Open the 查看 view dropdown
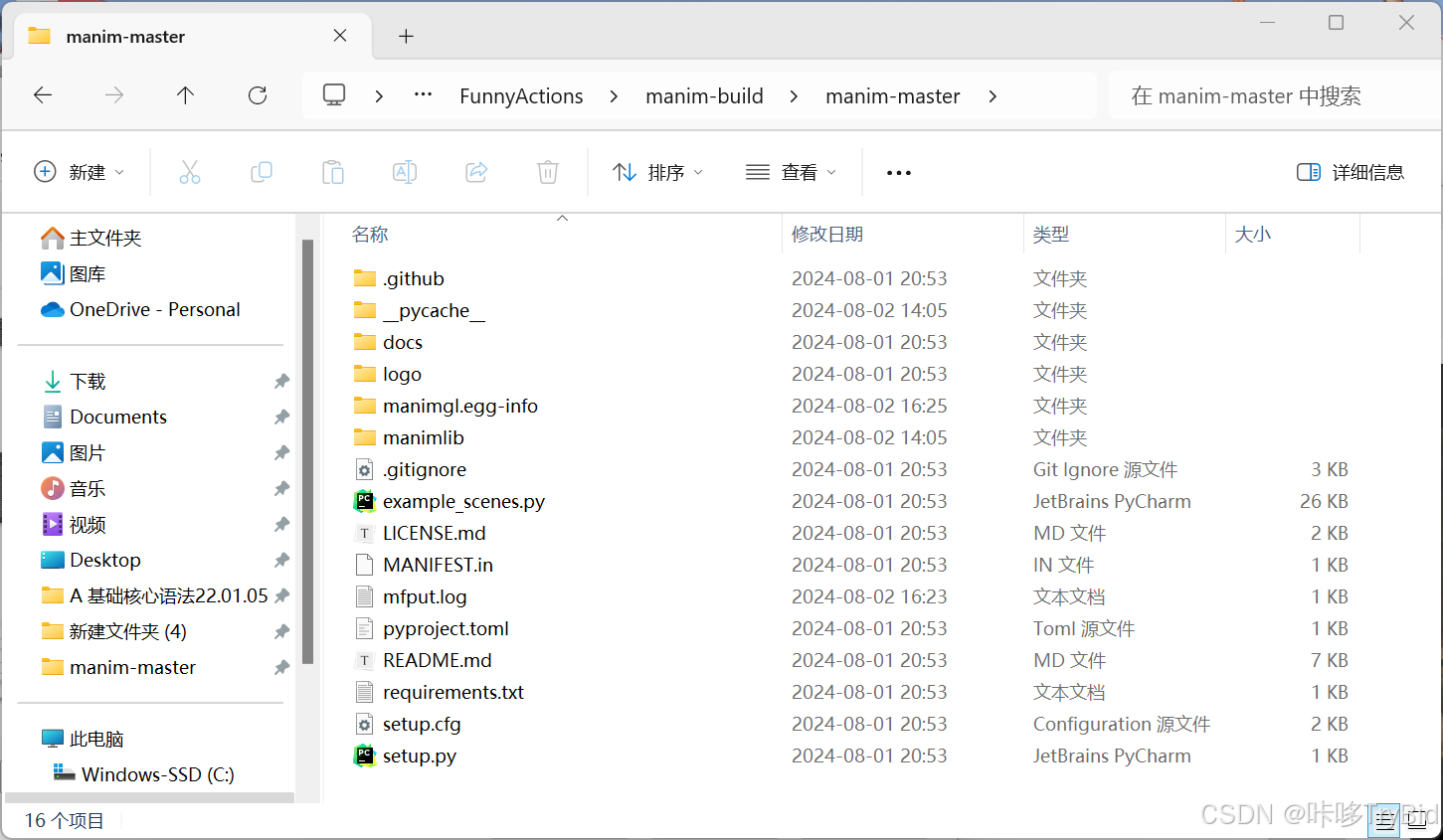The height and width of the screenshot is (840, 1443). click(x=792, y=172)
